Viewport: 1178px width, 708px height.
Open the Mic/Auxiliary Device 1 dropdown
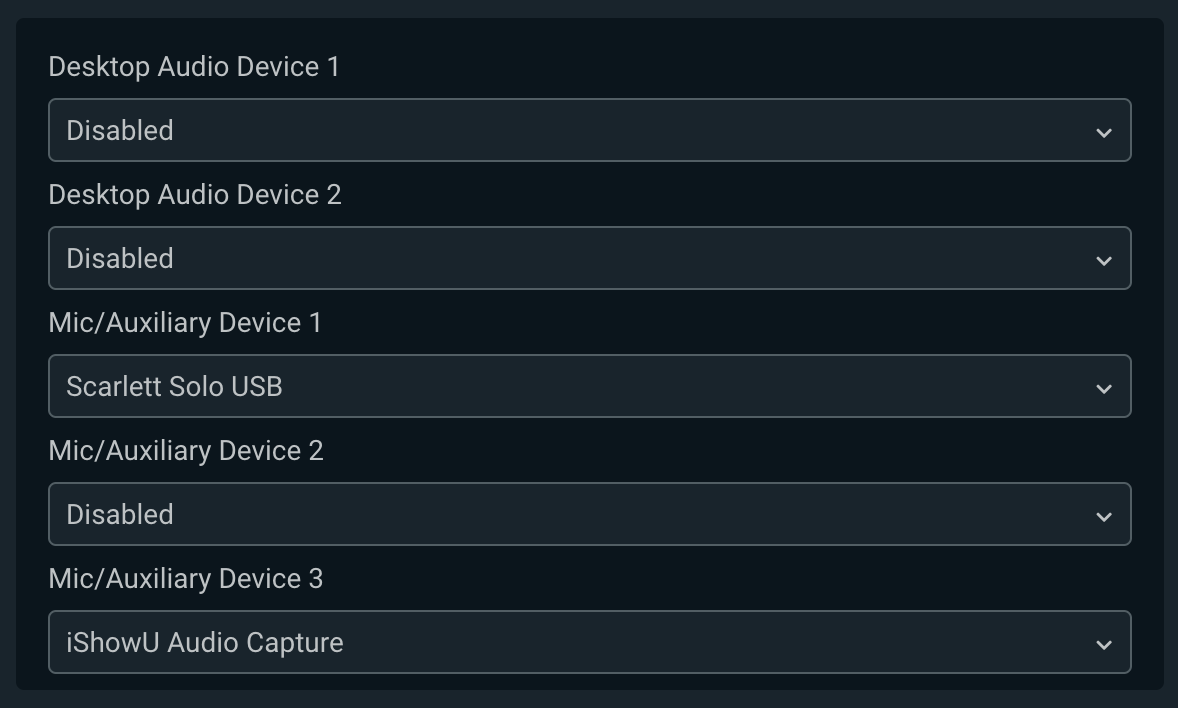tap(590, 386)
